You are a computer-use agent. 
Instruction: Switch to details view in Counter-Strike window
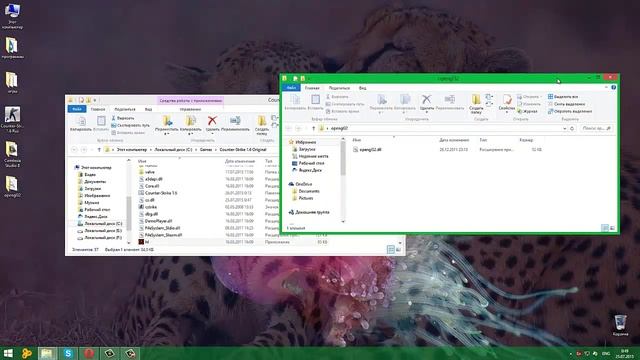pyautogui.click(x=391, y=249)
